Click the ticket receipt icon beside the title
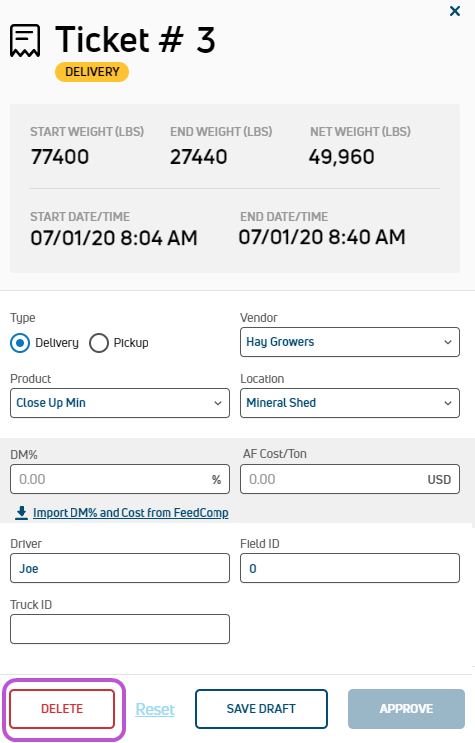 25,41
